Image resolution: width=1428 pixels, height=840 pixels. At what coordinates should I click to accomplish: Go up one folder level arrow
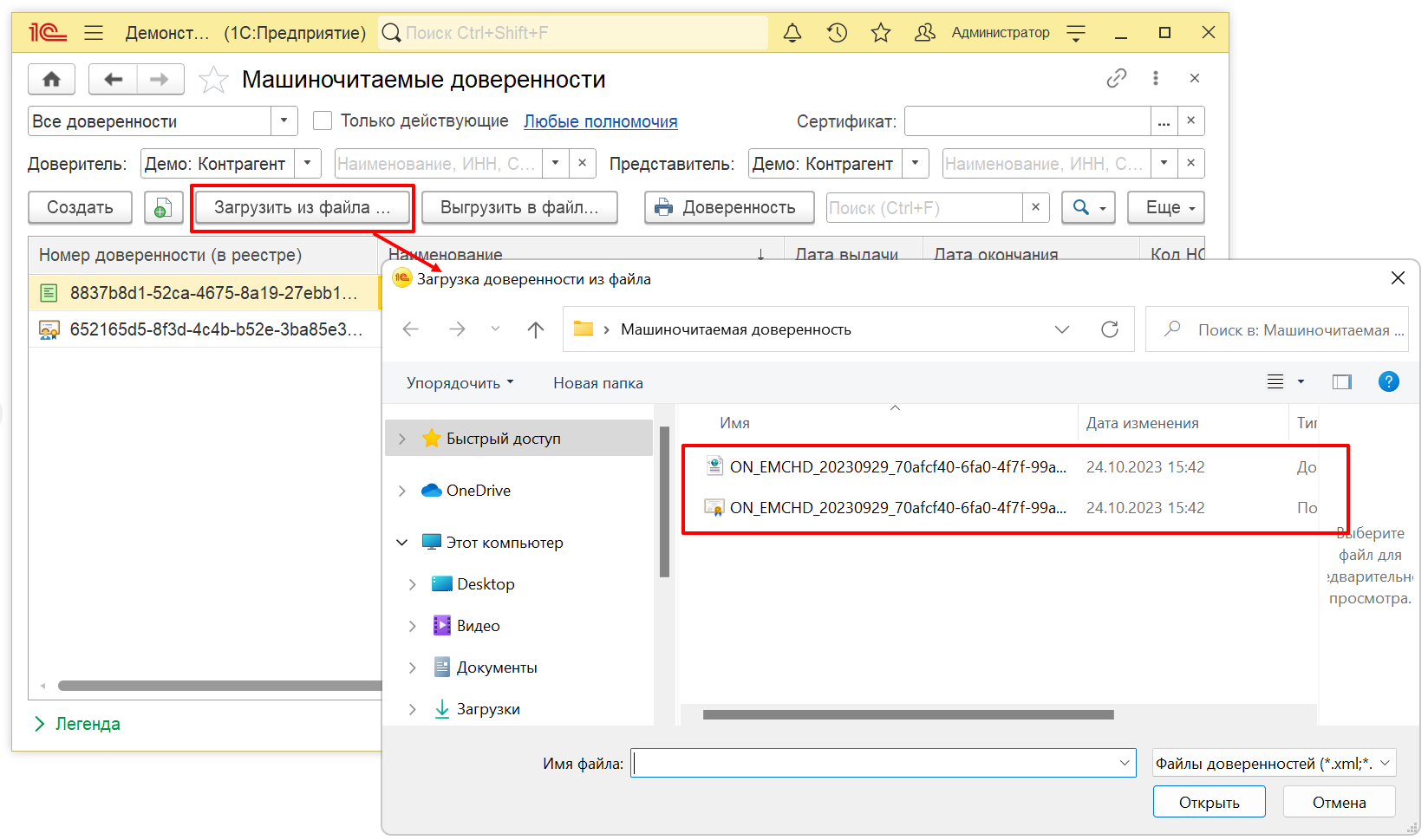(x=536, y=329)
